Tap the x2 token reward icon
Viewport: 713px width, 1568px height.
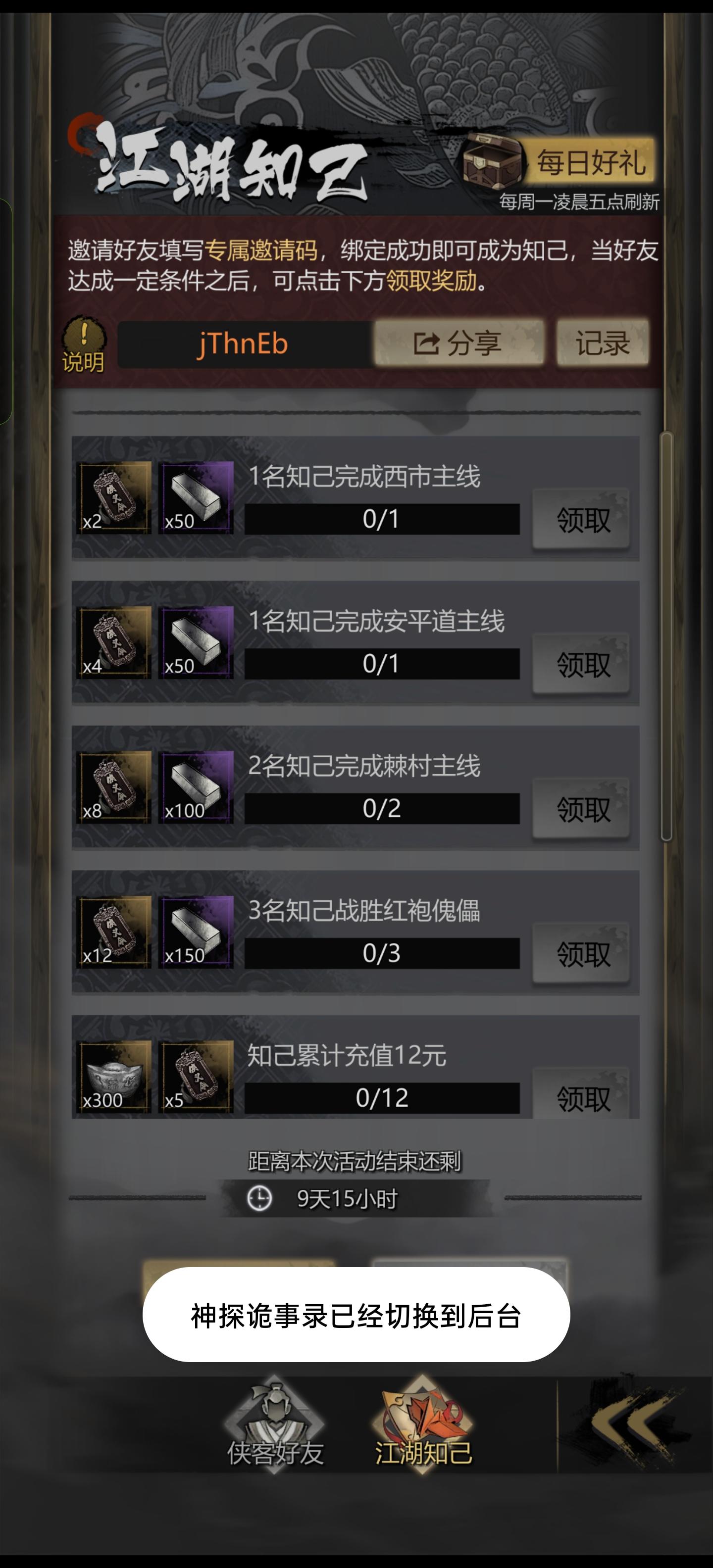(114, 498)
